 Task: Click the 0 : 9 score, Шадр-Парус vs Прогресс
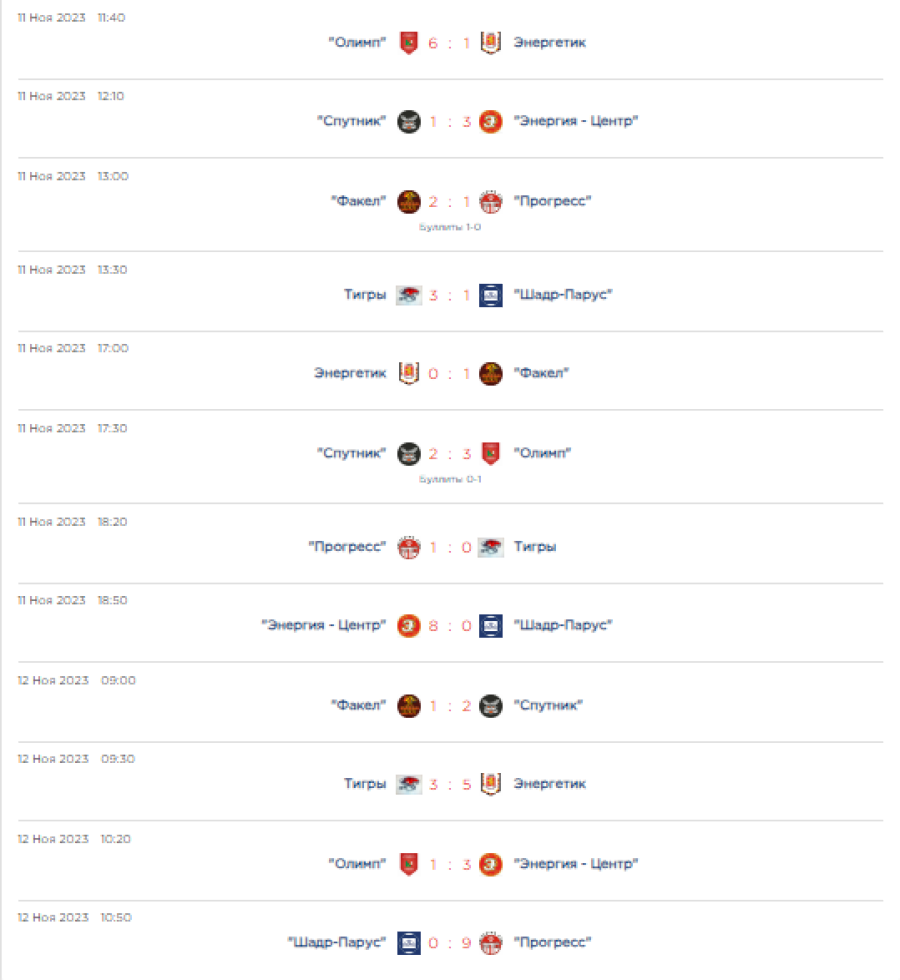click(449, 943)
